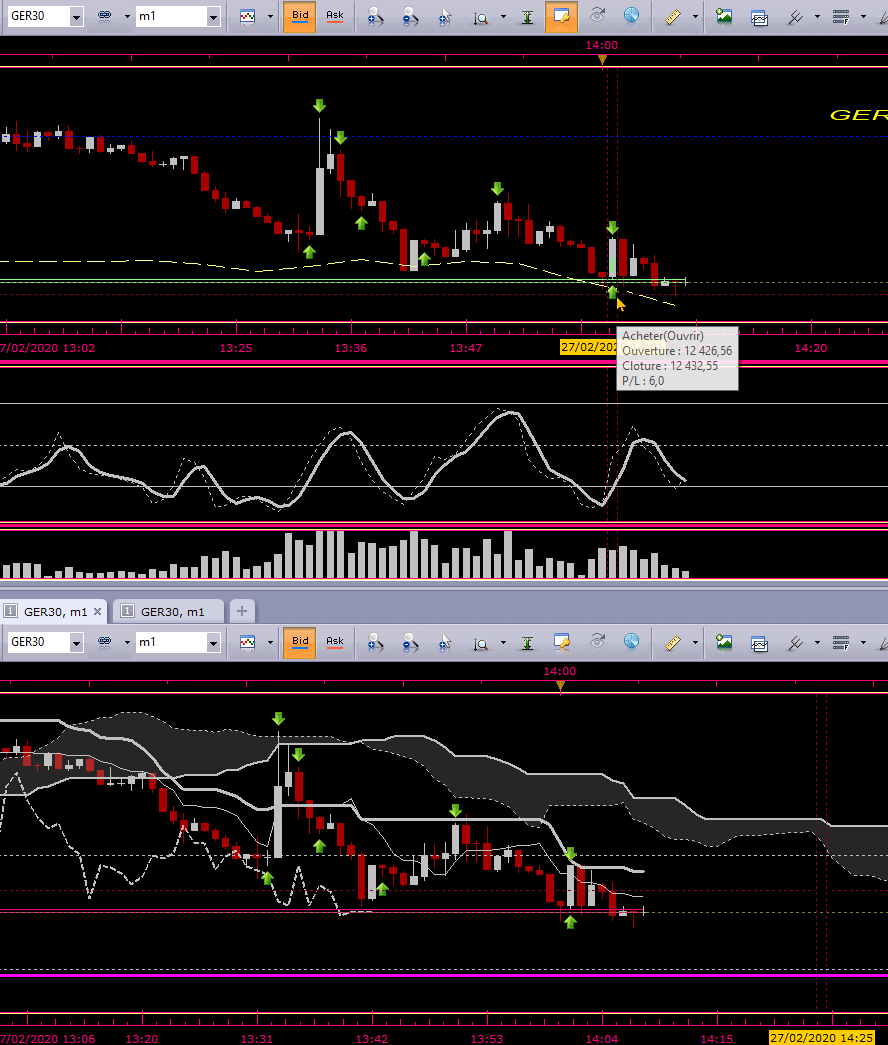
Task: Toggle eye visibility icon in lower toolbar
Action: [x=597, y=642]
